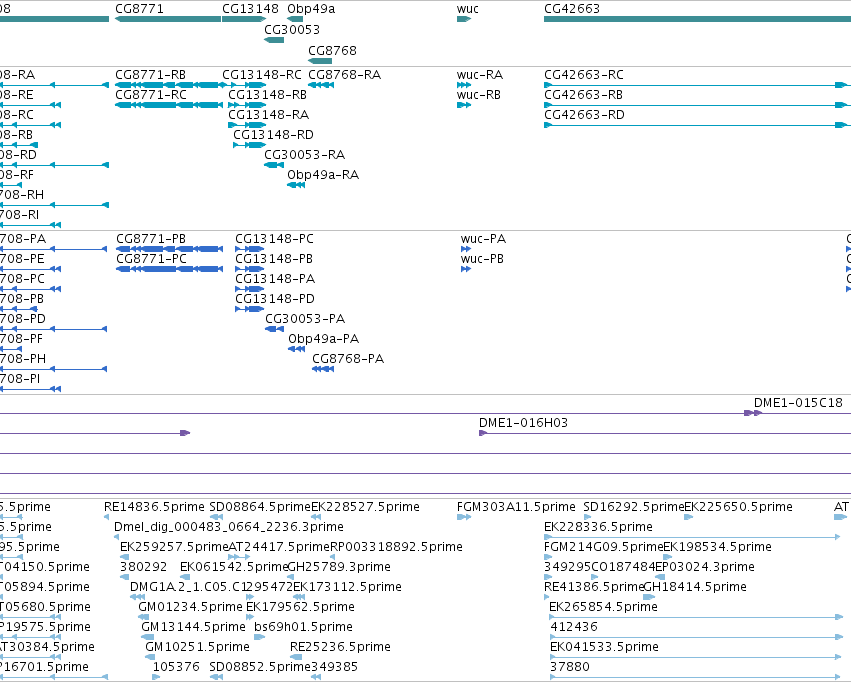Select the Dmel_dig_000483_0664_2236.3prime label

coord(228,527)
